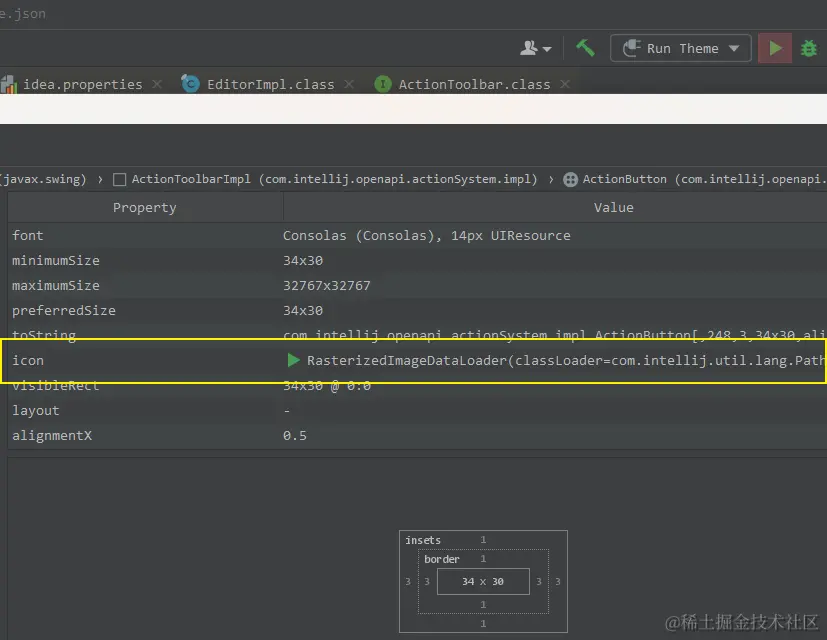Click the green Debug bug icon
This screenshot has height=640, width=827.
click(809, 49)
